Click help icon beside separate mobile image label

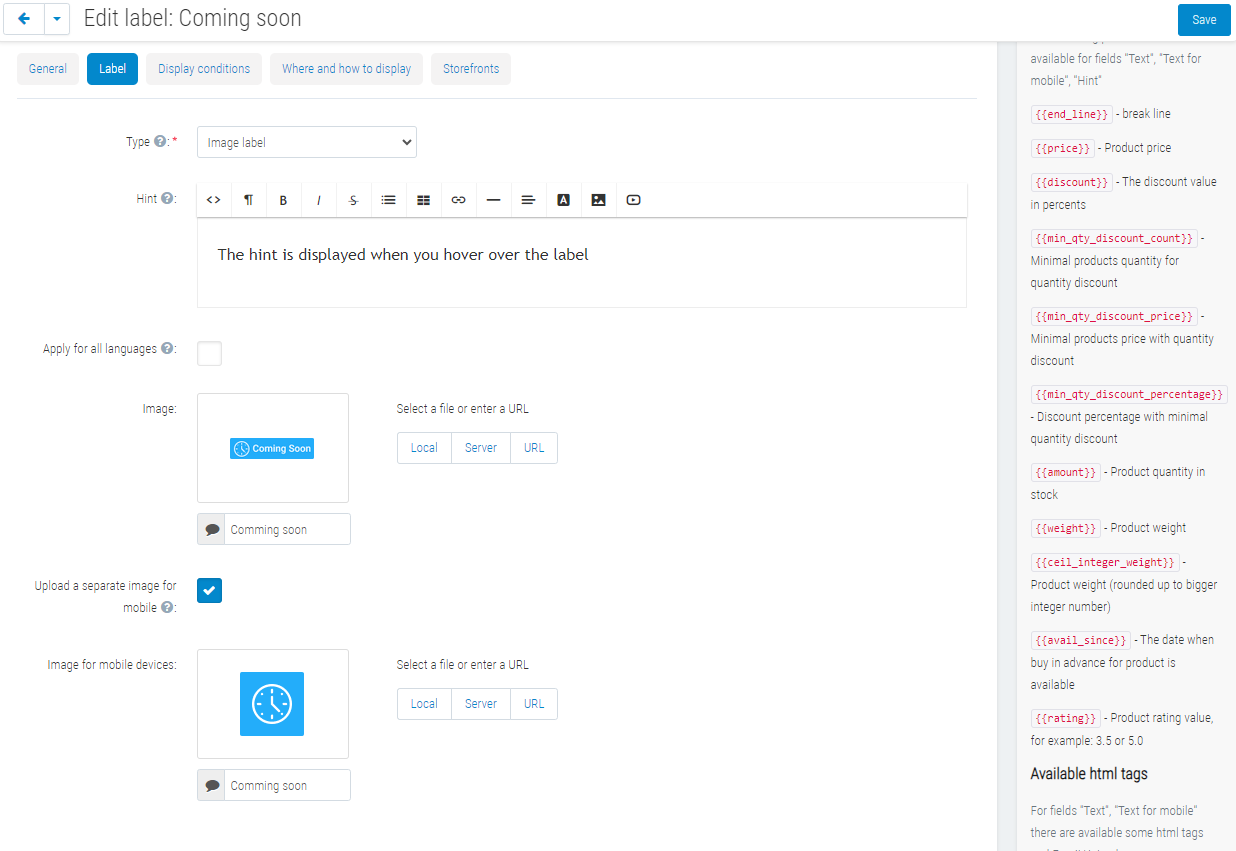coord(167,607)
